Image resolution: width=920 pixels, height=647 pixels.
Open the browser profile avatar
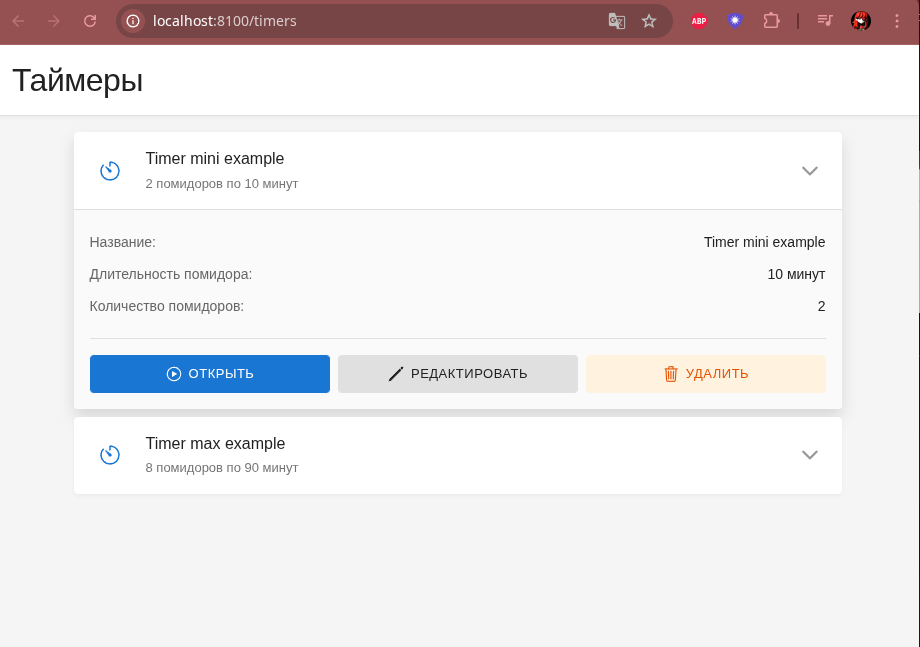[860, 21]
